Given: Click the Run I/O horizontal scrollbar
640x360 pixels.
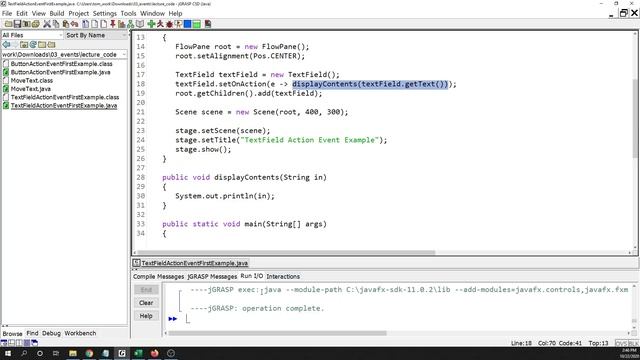Looking at the screenshot, I should [x=278, y=333].
